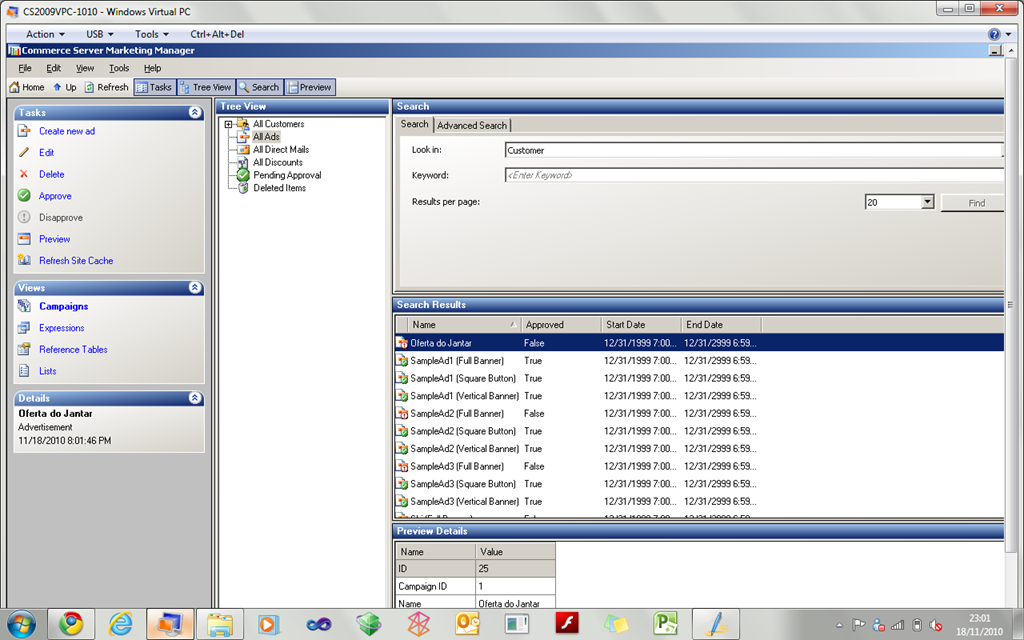Toggle the Tree View pane button

206,87
